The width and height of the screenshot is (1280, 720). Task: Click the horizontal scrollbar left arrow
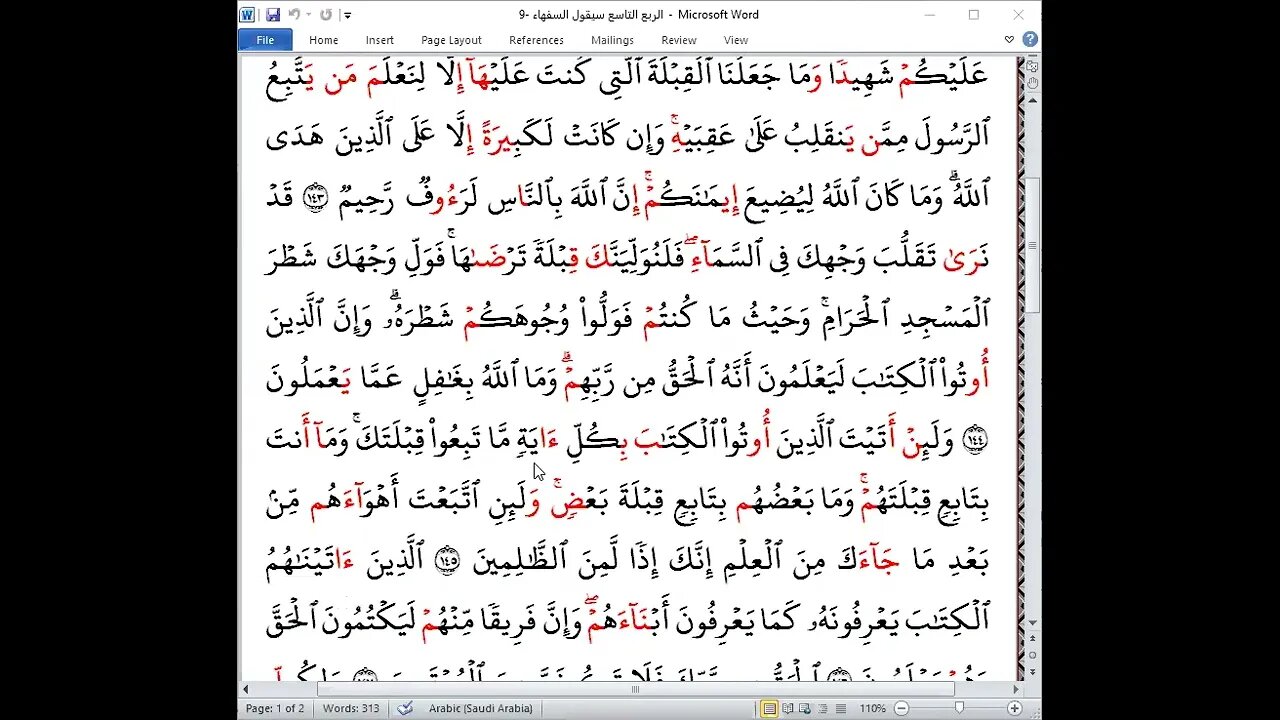247,689
